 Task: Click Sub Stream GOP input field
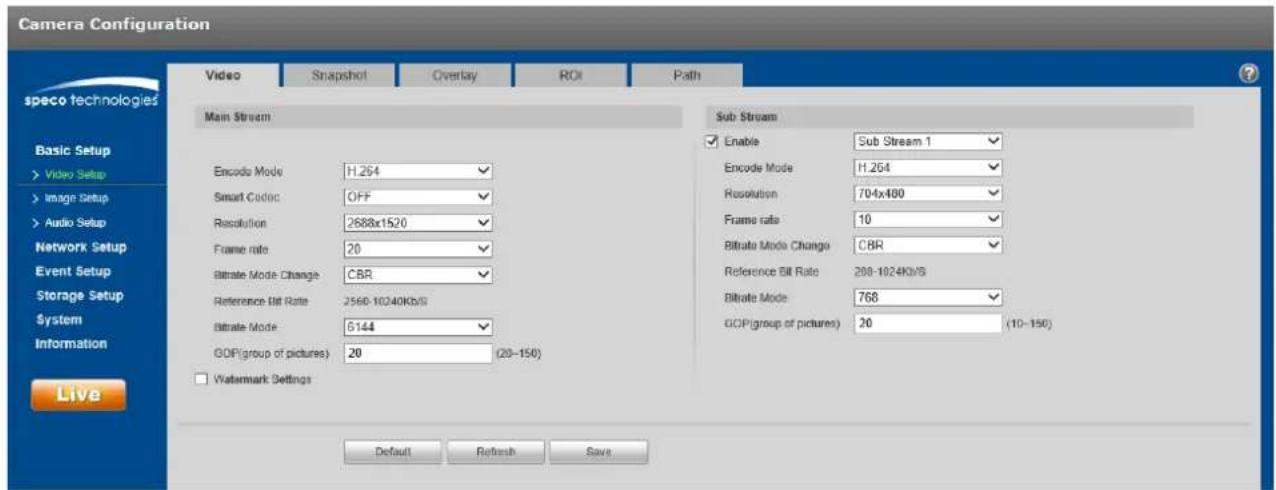pyautogui.click(x=927, y=324)
